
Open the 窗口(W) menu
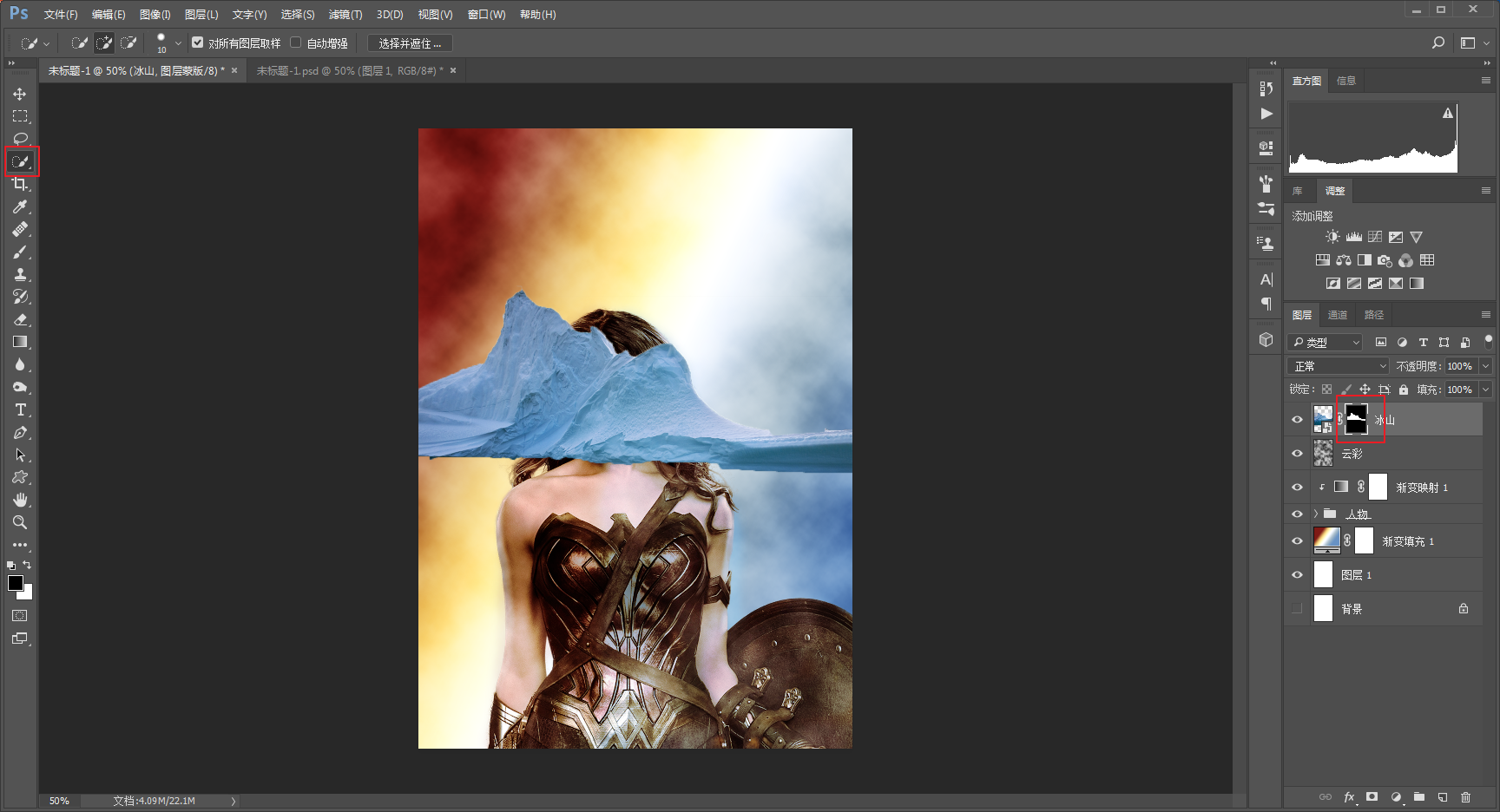point(486,15)
